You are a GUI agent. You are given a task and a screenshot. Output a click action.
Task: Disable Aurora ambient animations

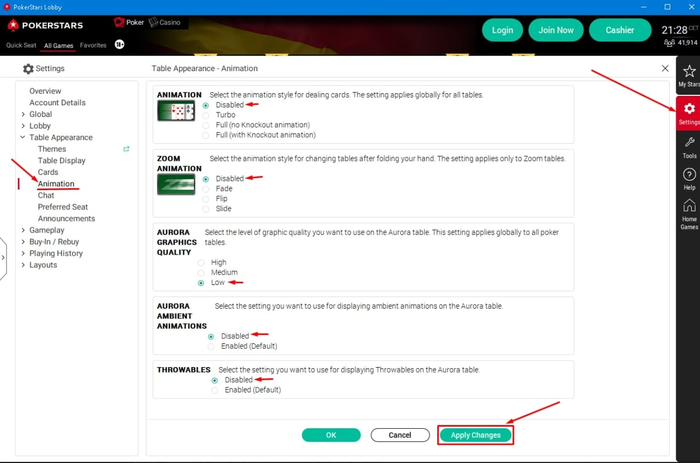(211, 337)
